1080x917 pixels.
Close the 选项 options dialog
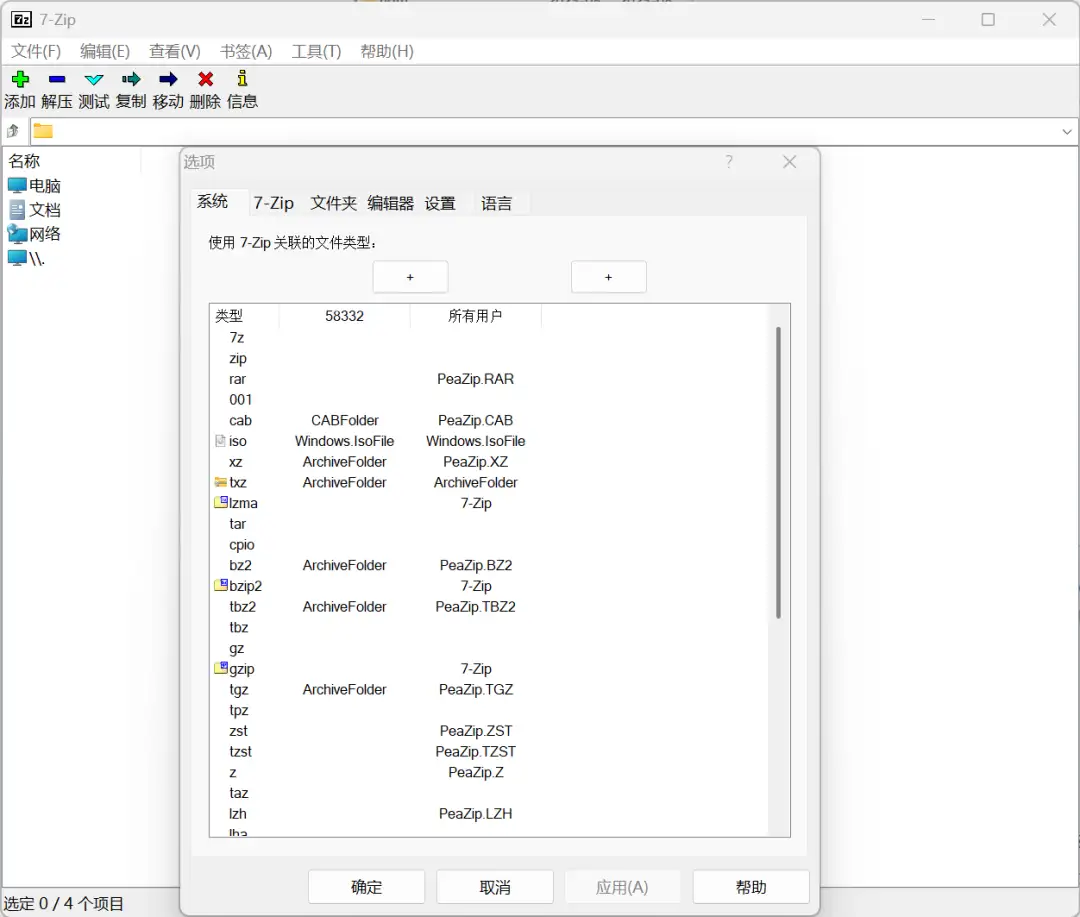(789, 162)
